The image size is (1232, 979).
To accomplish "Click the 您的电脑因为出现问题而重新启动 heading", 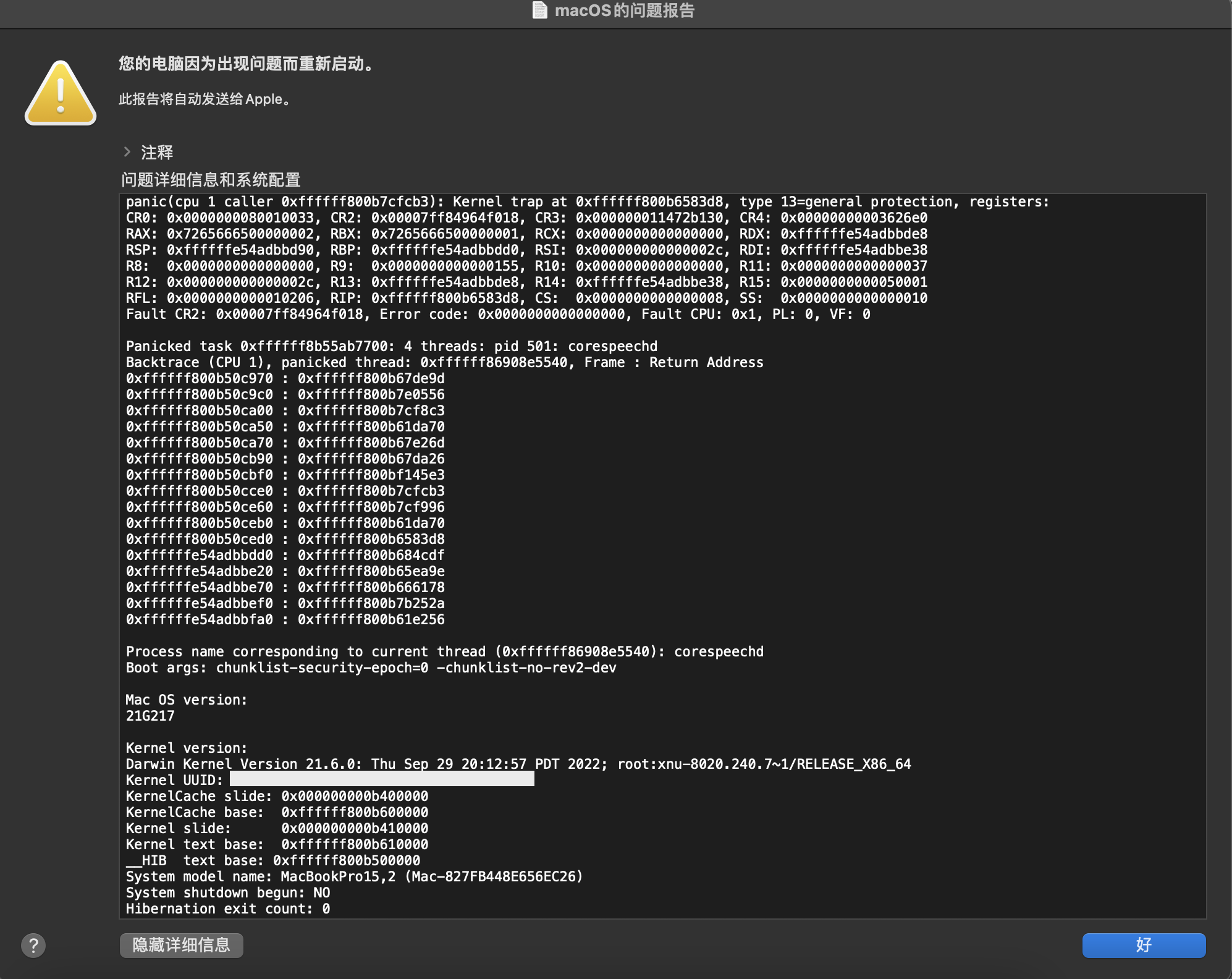I will coord(246,64).
